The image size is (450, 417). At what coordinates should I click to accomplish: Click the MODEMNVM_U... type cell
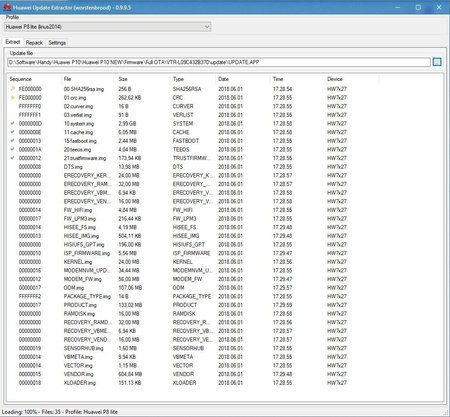coord(193,271)
